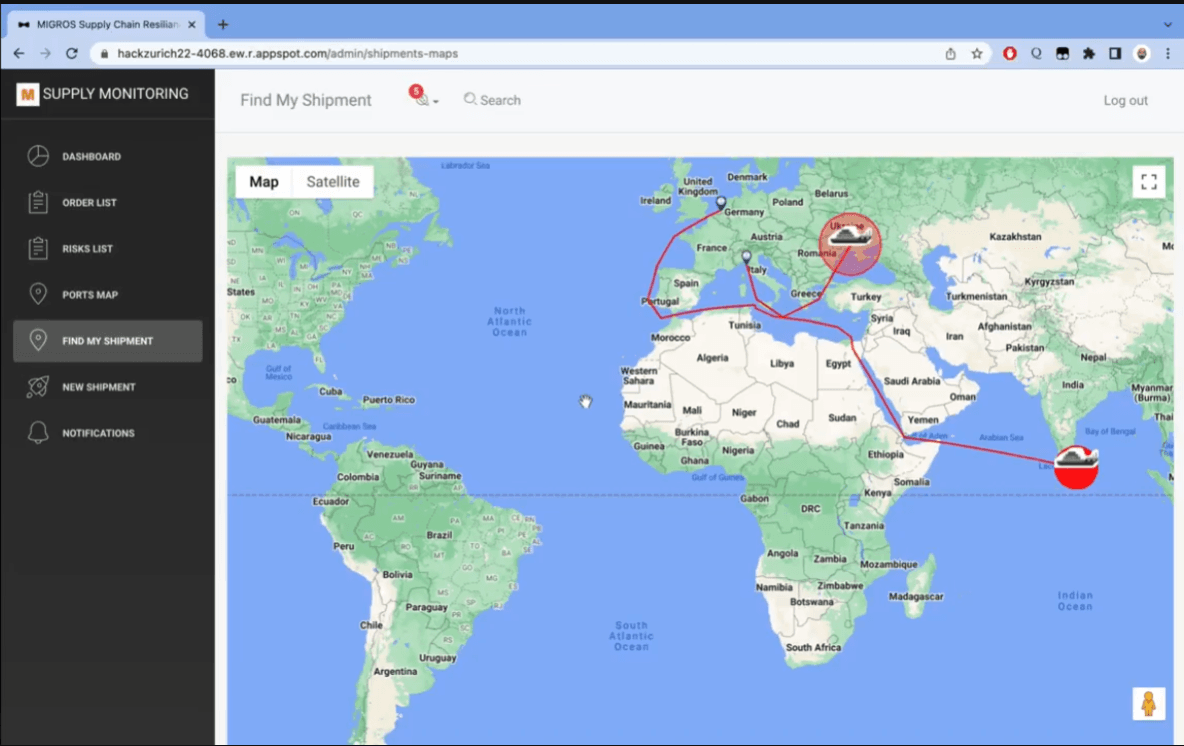Open Order List in sidebar

(x=107, y=202)
